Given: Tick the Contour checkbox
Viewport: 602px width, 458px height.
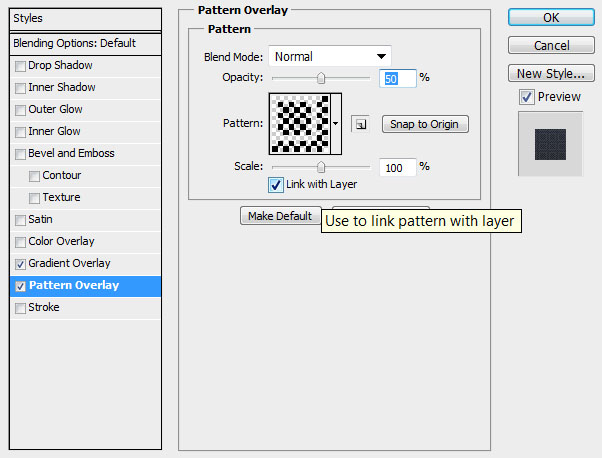Looking at the screenshot, I should tap(34, 176).
